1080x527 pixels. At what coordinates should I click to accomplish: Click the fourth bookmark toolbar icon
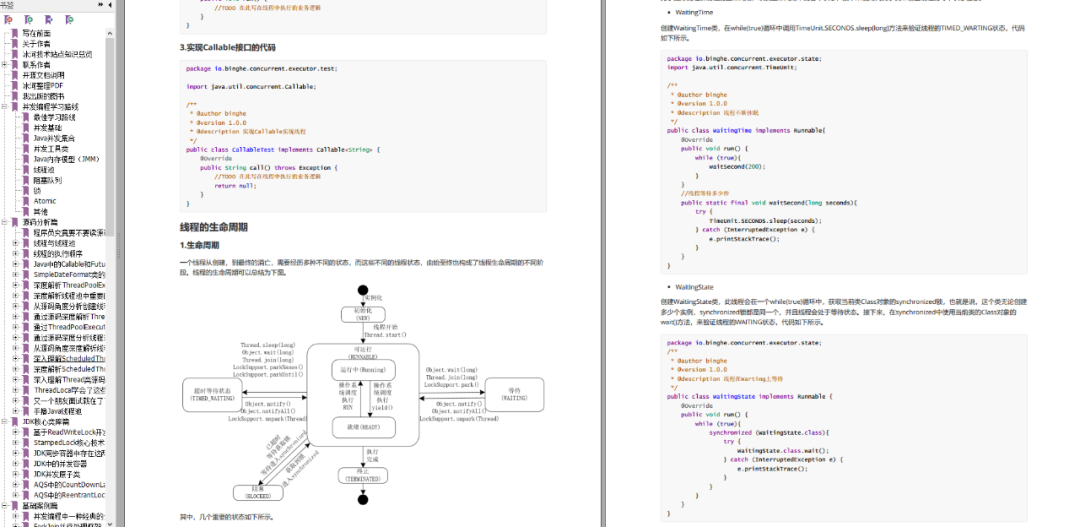tap(69, 19)
